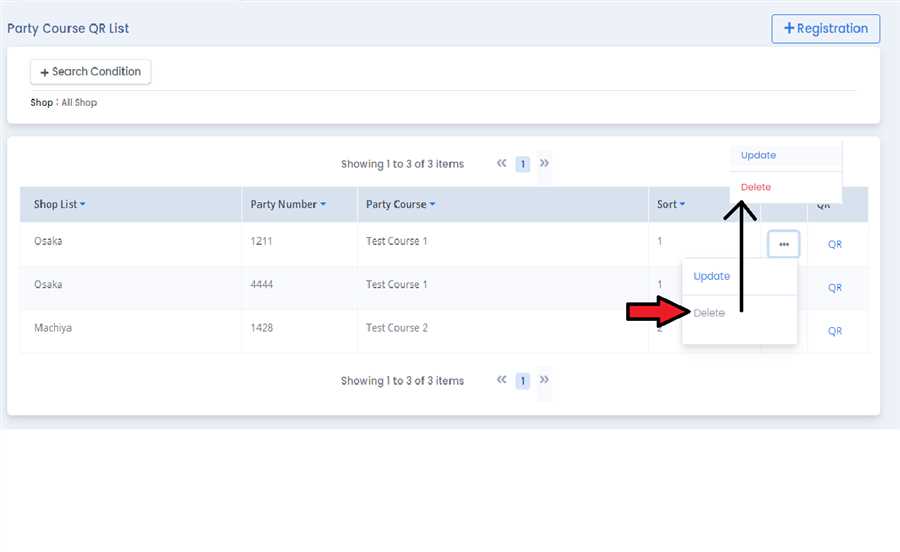Open QR code for Machiya party 1428

pos(835,331)
